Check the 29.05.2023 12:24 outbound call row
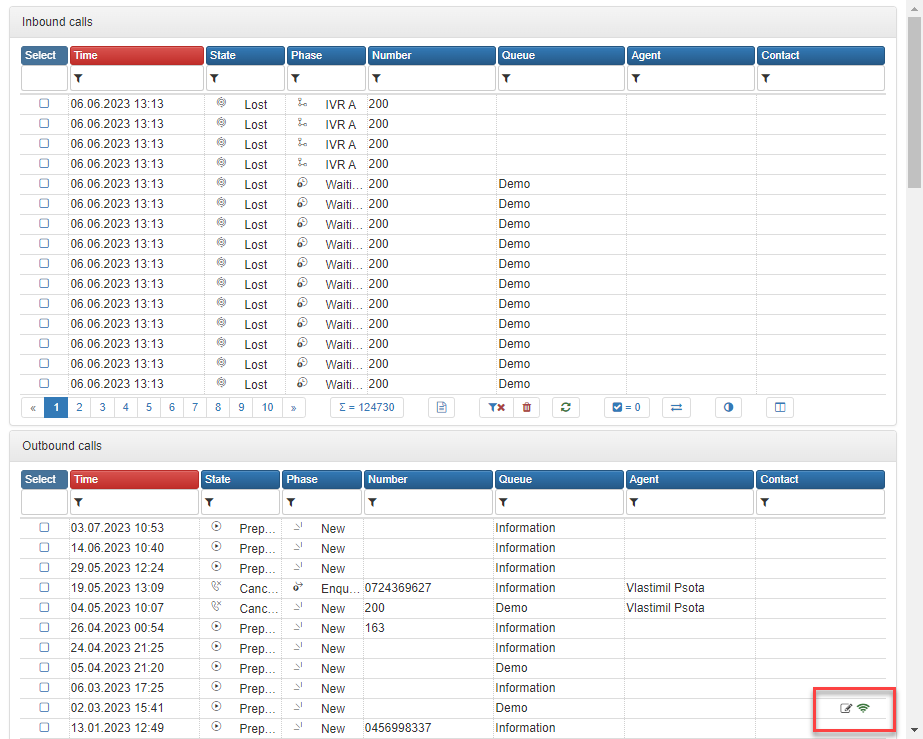 click(x=44, y=568)
